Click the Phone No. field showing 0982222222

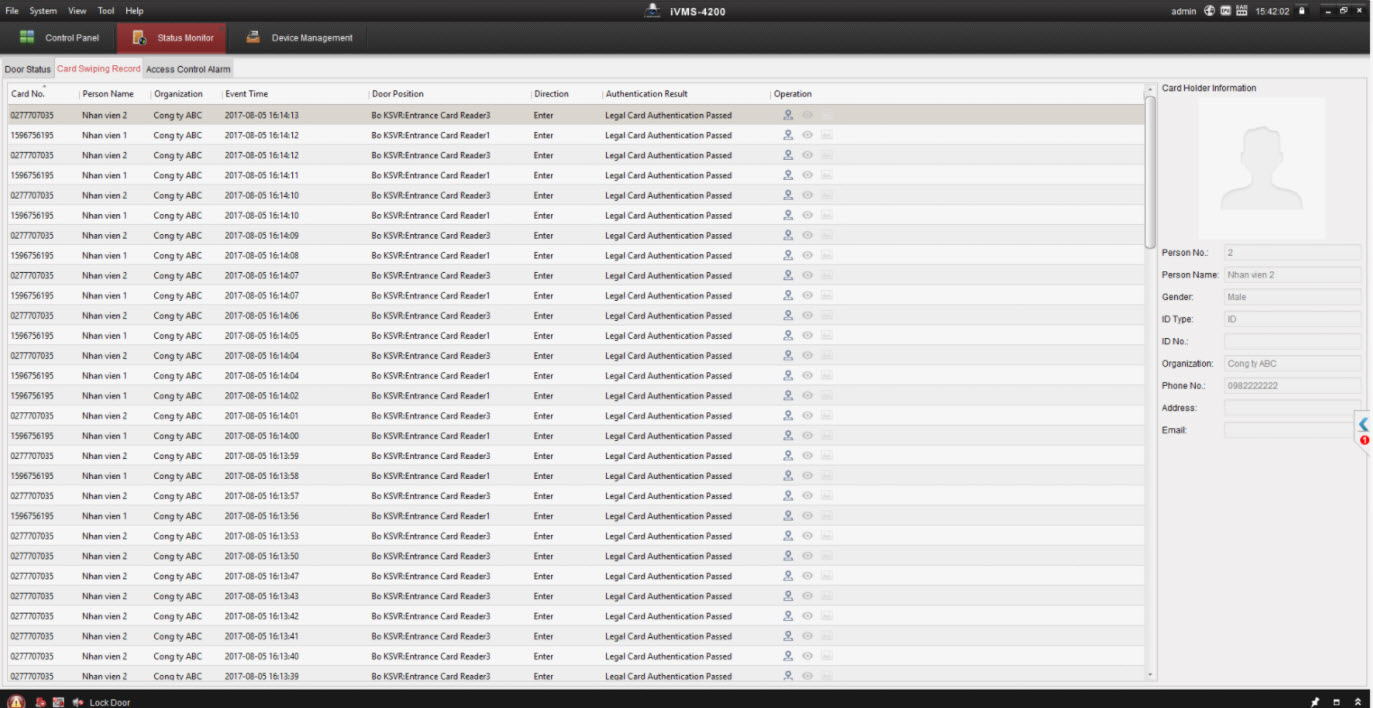coord(1291,386)
